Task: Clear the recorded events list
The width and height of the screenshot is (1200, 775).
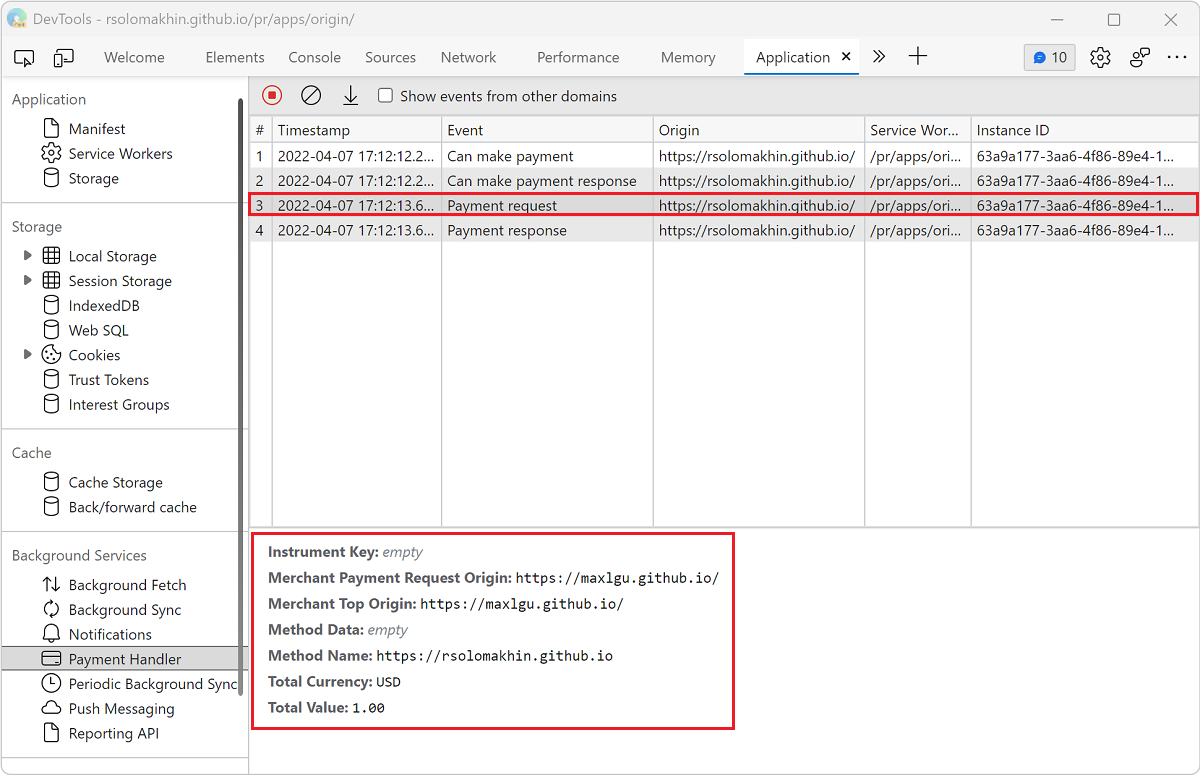Action: tap(311, 95)
